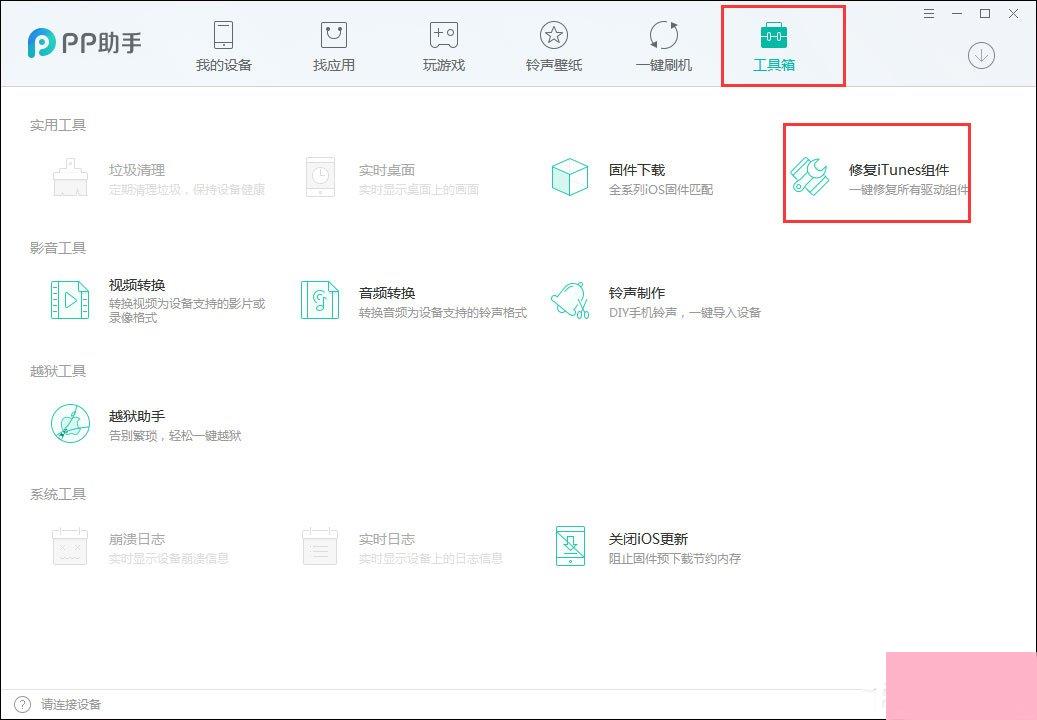Click the 影音工具 section heading

coord(58,248)
